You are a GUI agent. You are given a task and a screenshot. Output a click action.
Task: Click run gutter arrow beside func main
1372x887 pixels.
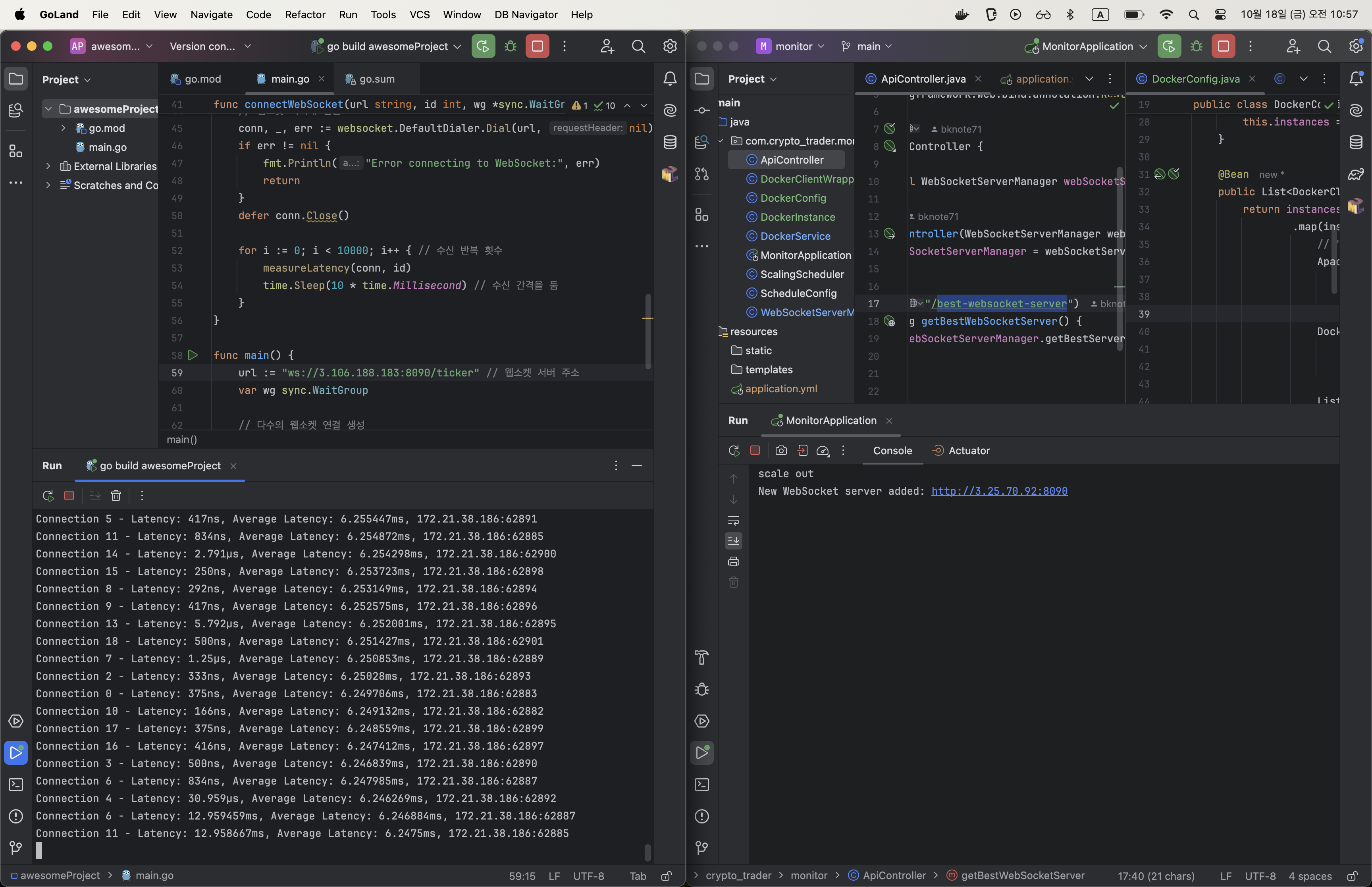coord(193,355)
